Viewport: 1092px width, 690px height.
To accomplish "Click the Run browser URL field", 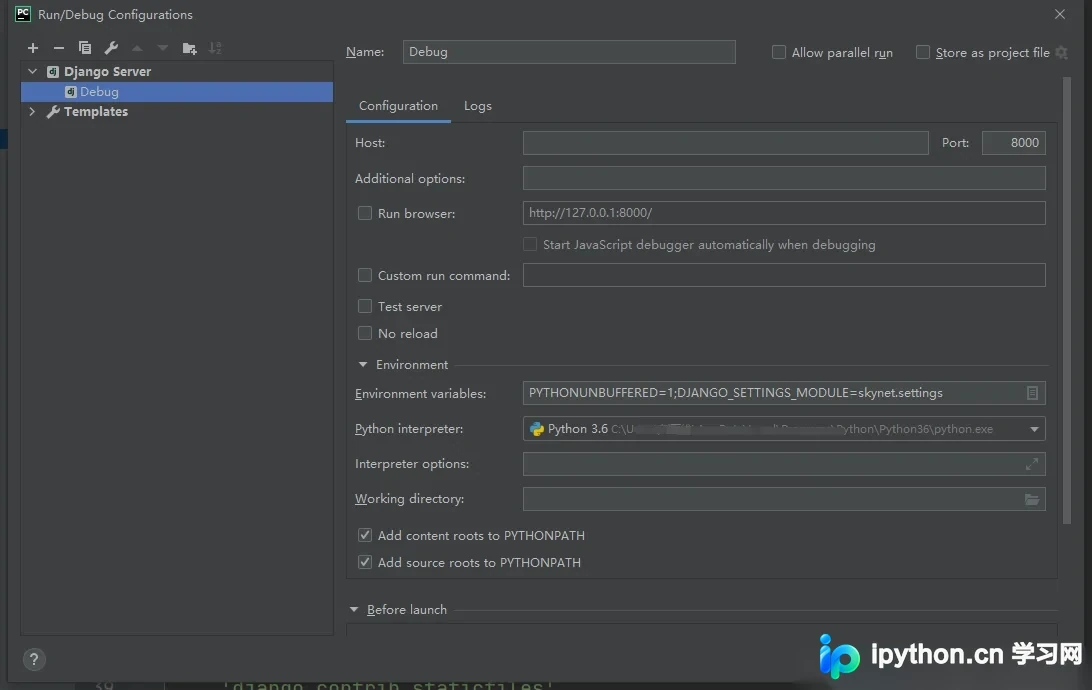I will click(784, 213).
